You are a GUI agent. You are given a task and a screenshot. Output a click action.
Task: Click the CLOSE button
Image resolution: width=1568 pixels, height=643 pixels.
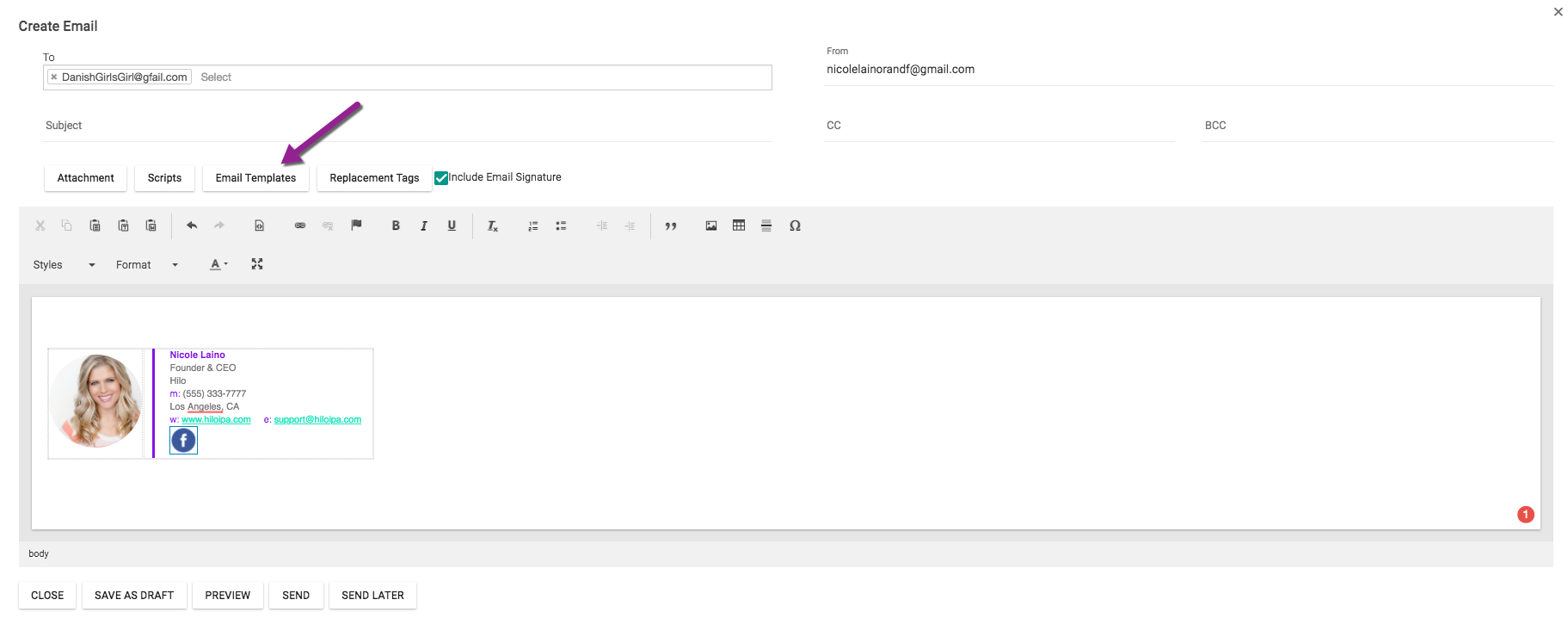coord(47,596)
